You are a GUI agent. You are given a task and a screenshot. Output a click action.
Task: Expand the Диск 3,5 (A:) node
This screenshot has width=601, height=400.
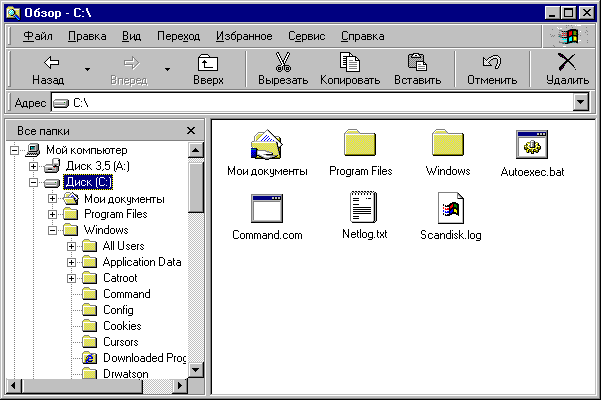(33, 166)
